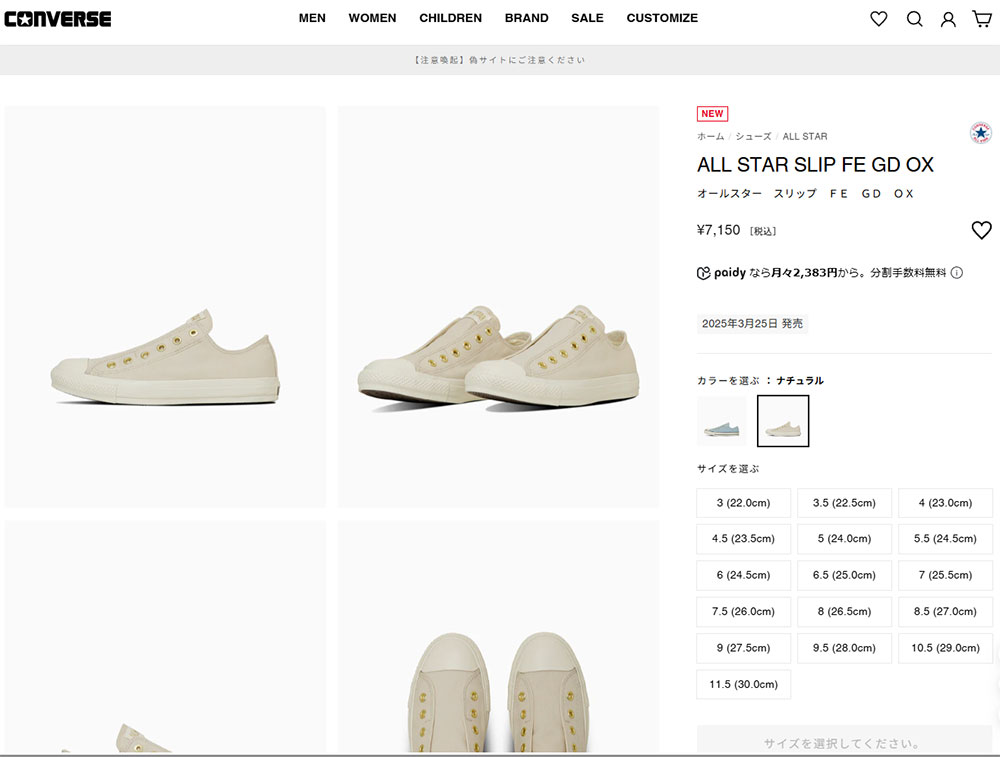Open the shopping cart icon

pos(982,18)
